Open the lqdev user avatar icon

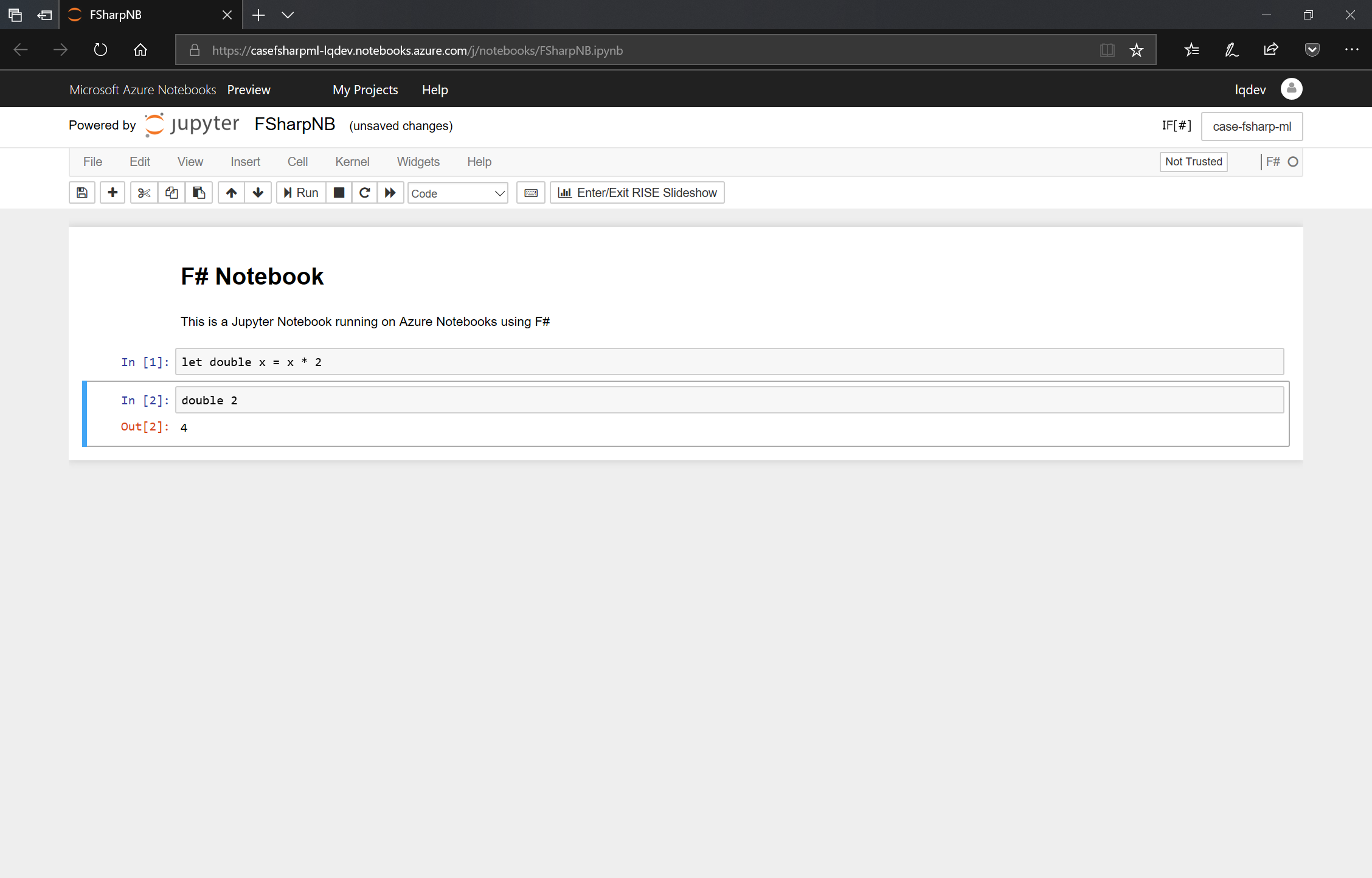pos(1292,89)
